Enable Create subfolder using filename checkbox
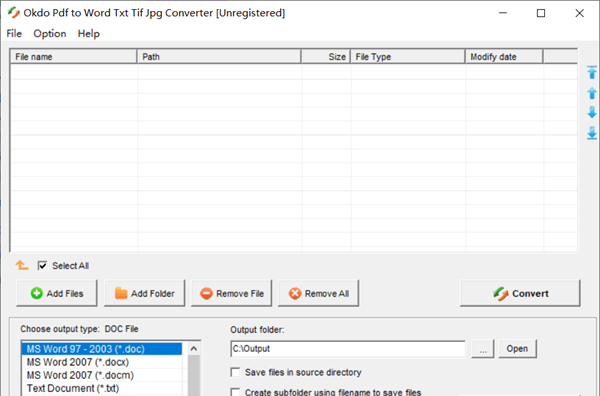600x396 pixels. coord(235,392)
